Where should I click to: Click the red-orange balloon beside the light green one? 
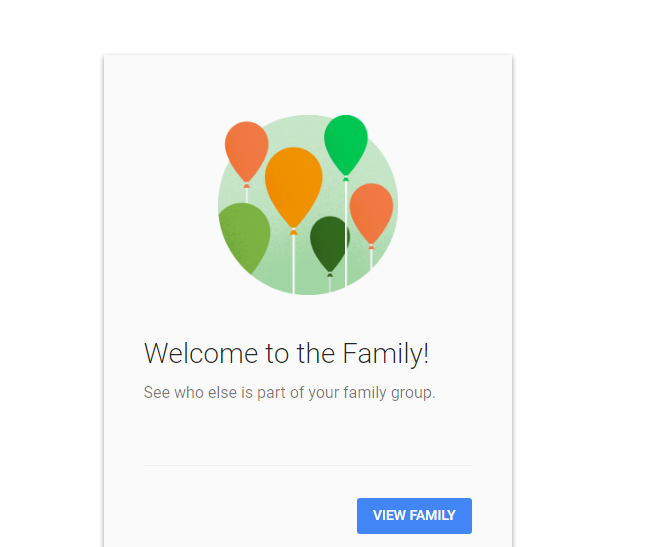coord(246,150)
